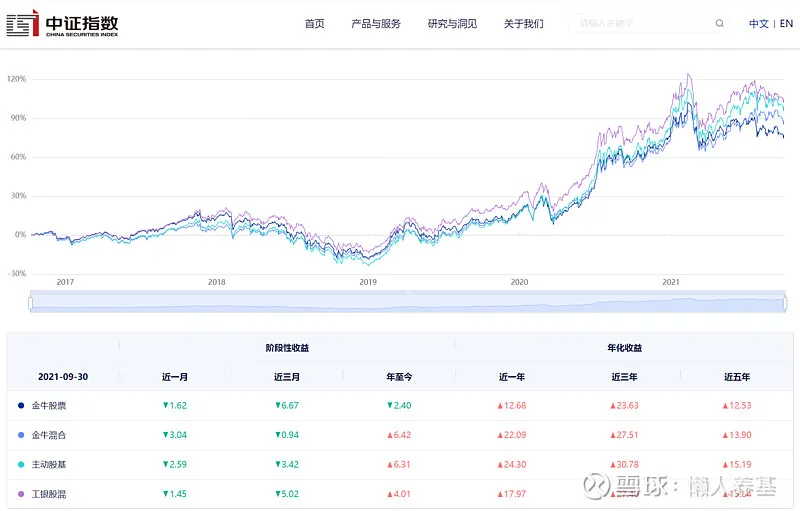This screenshot has width=800, height=511.
Task: Click the 近五年 column header
Action: pos(737,377)
